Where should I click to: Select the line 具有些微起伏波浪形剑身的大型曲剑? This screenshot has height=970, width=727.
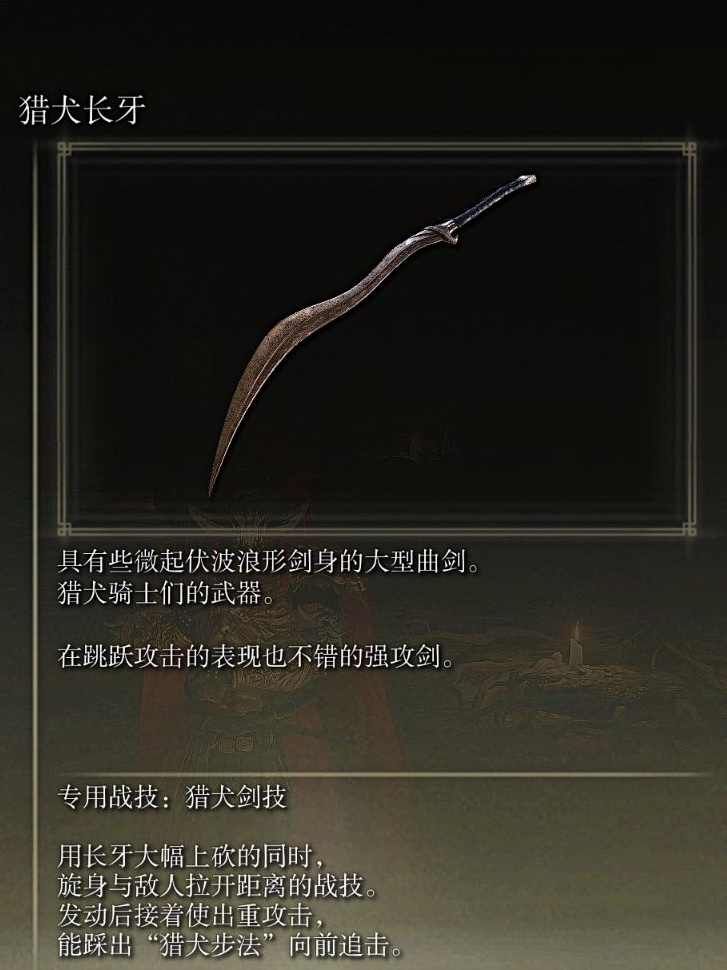click(269, 562)
